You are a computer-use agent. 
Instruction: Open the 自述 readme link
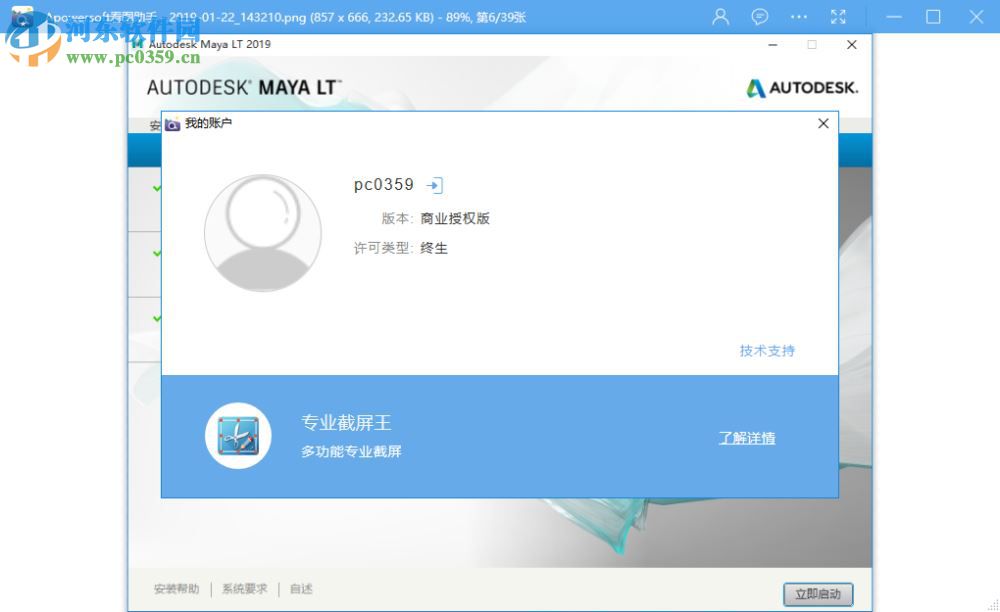pos(301,589)
